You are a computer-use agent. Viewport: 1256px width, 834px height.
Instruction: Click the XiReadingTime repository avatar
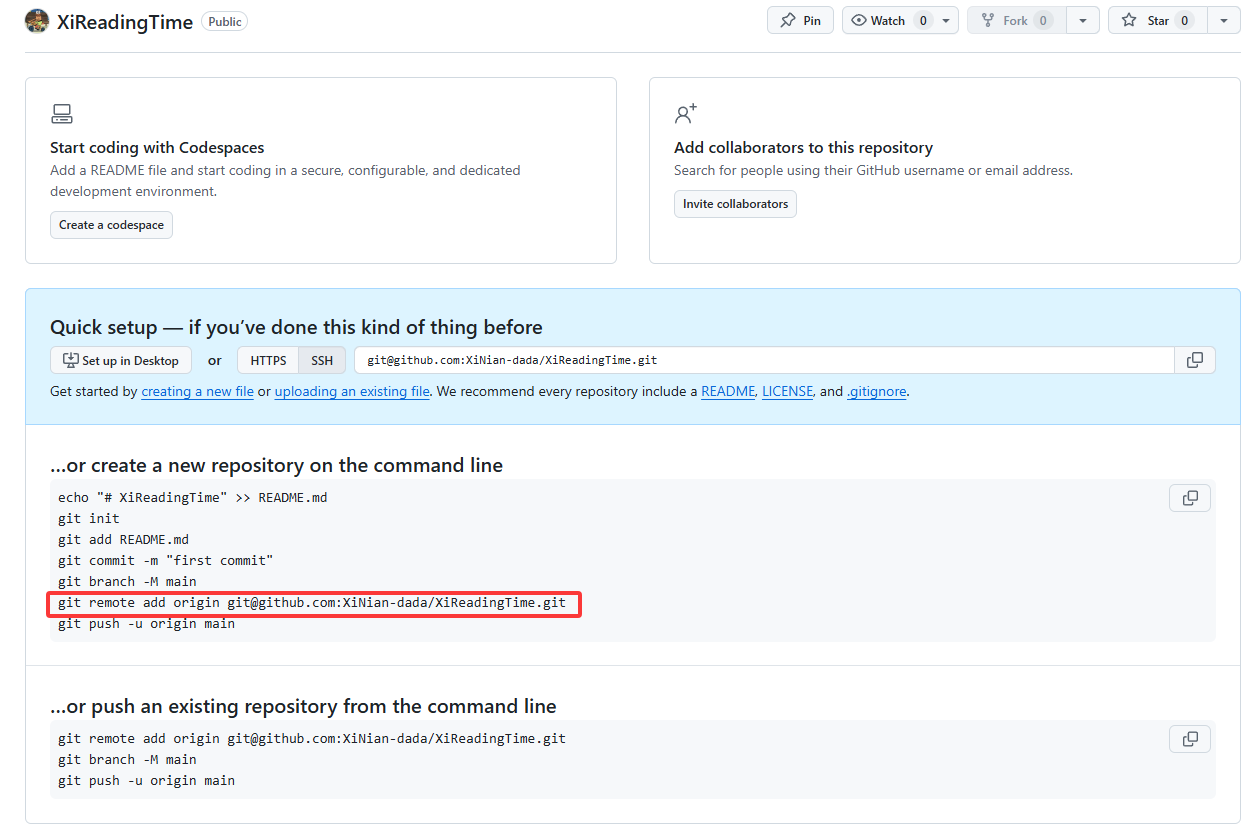point(37,21)
